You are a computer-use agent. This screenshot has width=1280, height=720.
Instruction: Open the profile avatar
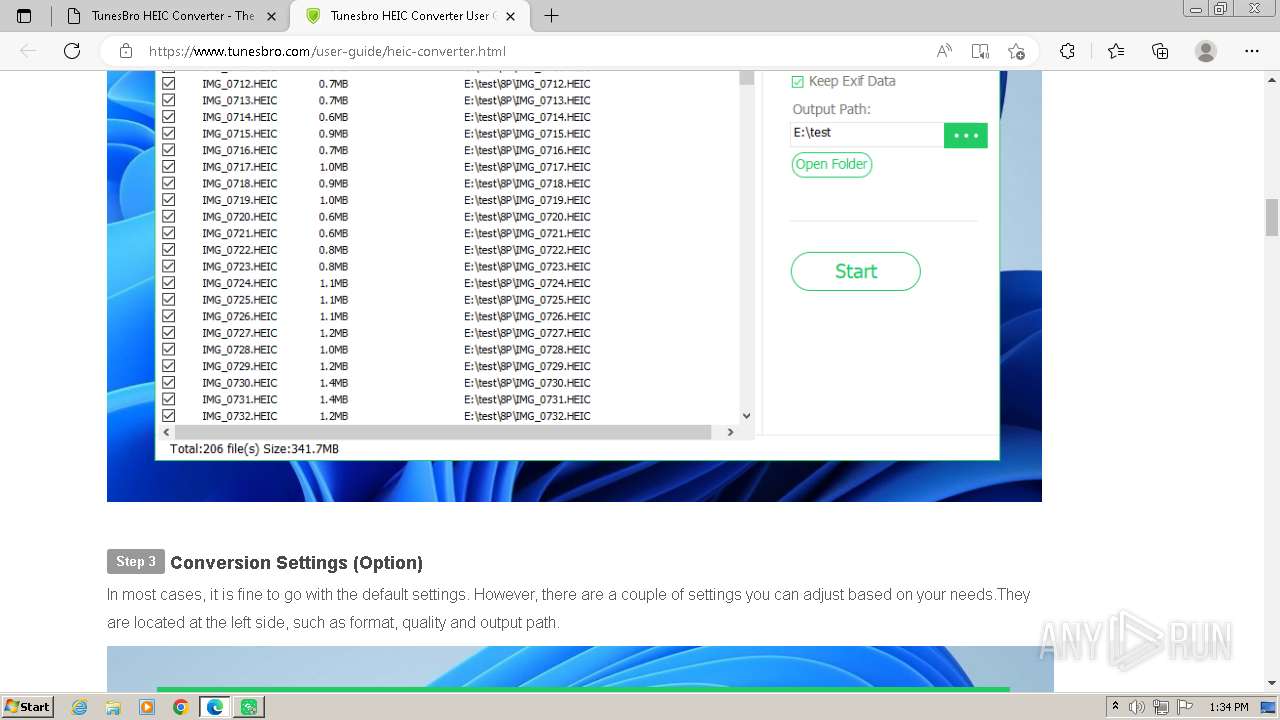(1206, 51)
